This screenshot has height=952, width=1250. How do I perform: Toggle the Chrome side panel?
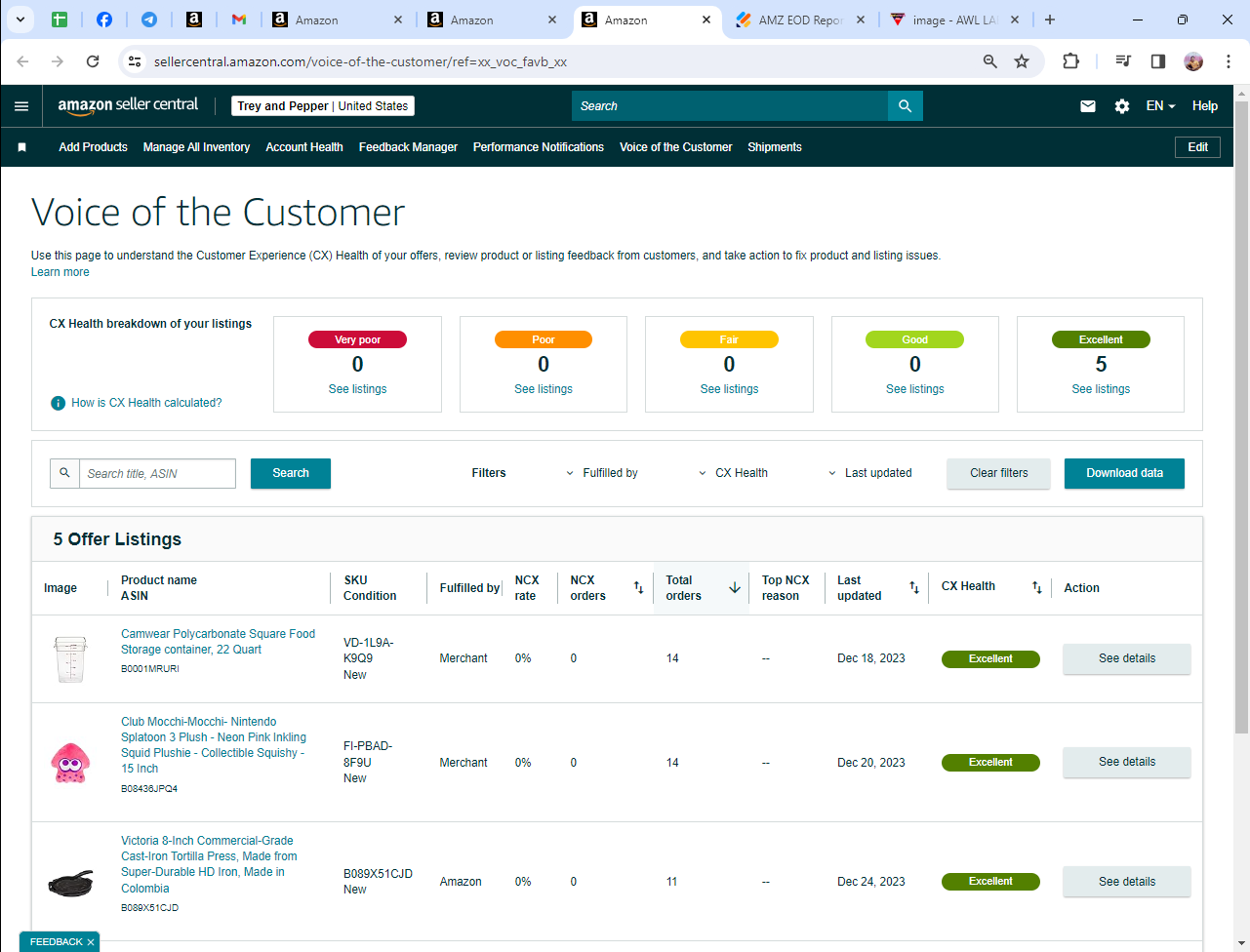[x=1158, y=61]
